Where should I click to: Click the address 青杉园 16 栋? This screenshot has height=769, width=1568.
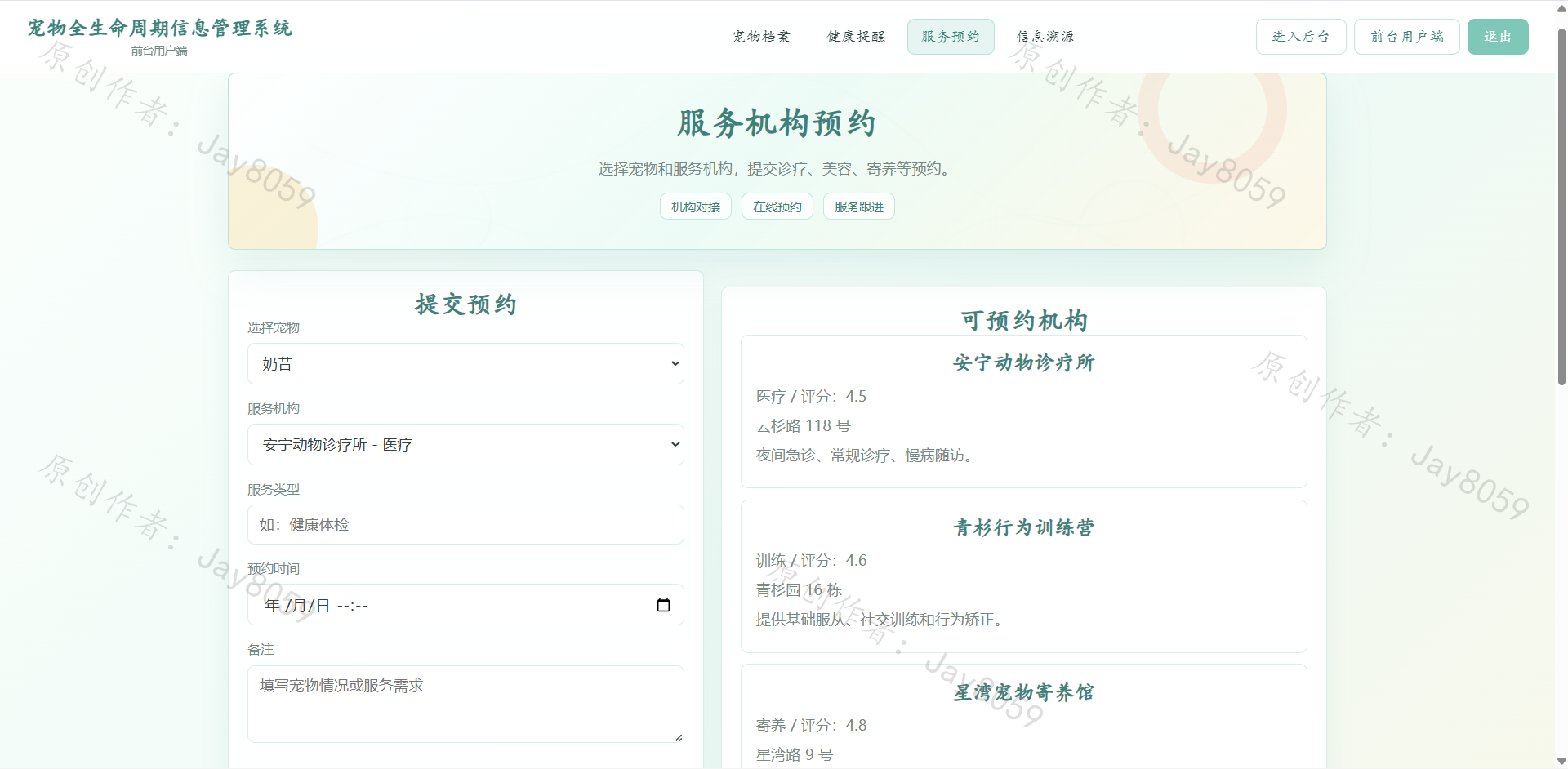(799, 590)
